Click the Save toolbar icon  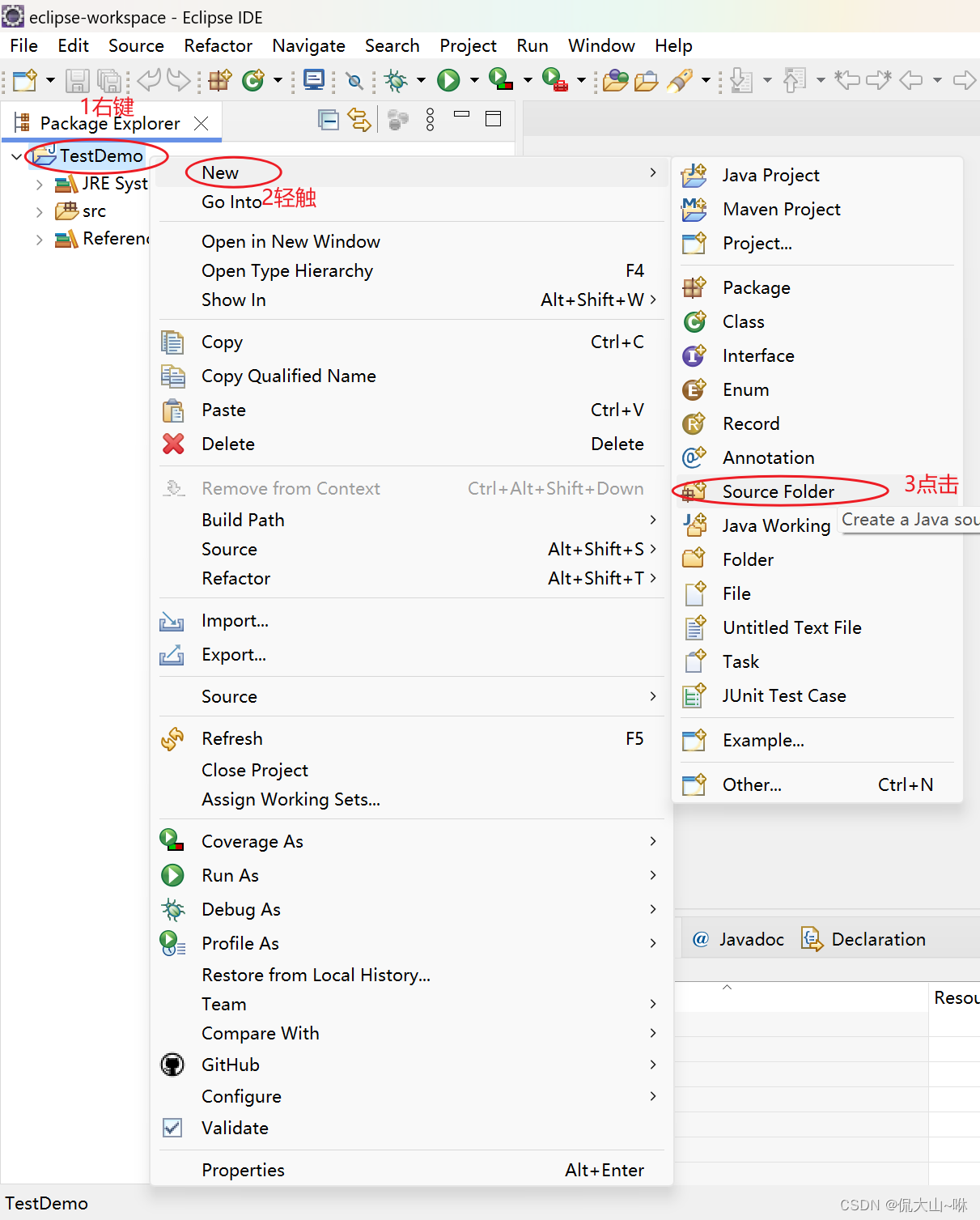click(78, 80)
